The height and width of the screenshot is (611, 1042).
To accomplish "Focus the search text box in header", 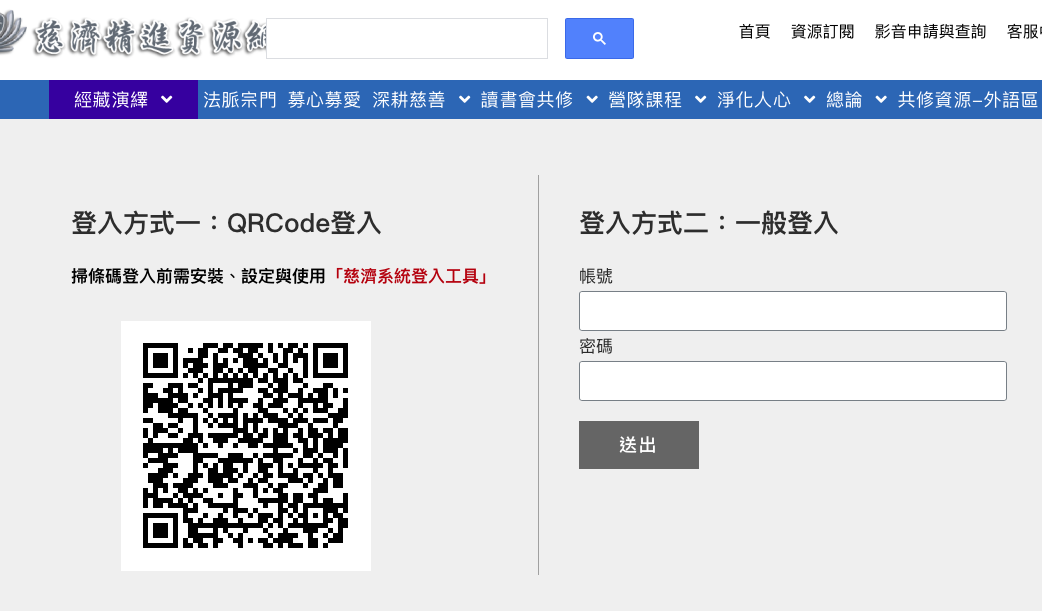I will pyautogui.click(x=407, y=39).
